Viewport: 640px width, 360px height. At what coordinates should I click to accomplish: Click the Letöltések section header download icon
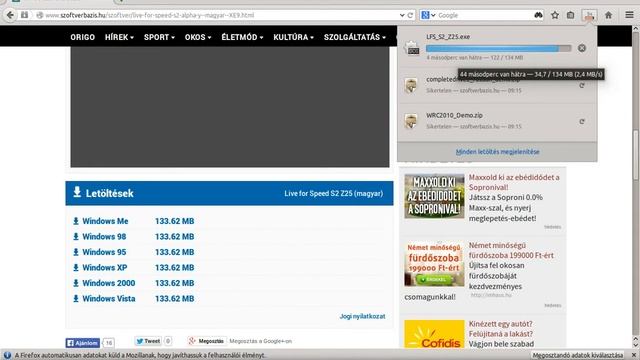(77, 192)
